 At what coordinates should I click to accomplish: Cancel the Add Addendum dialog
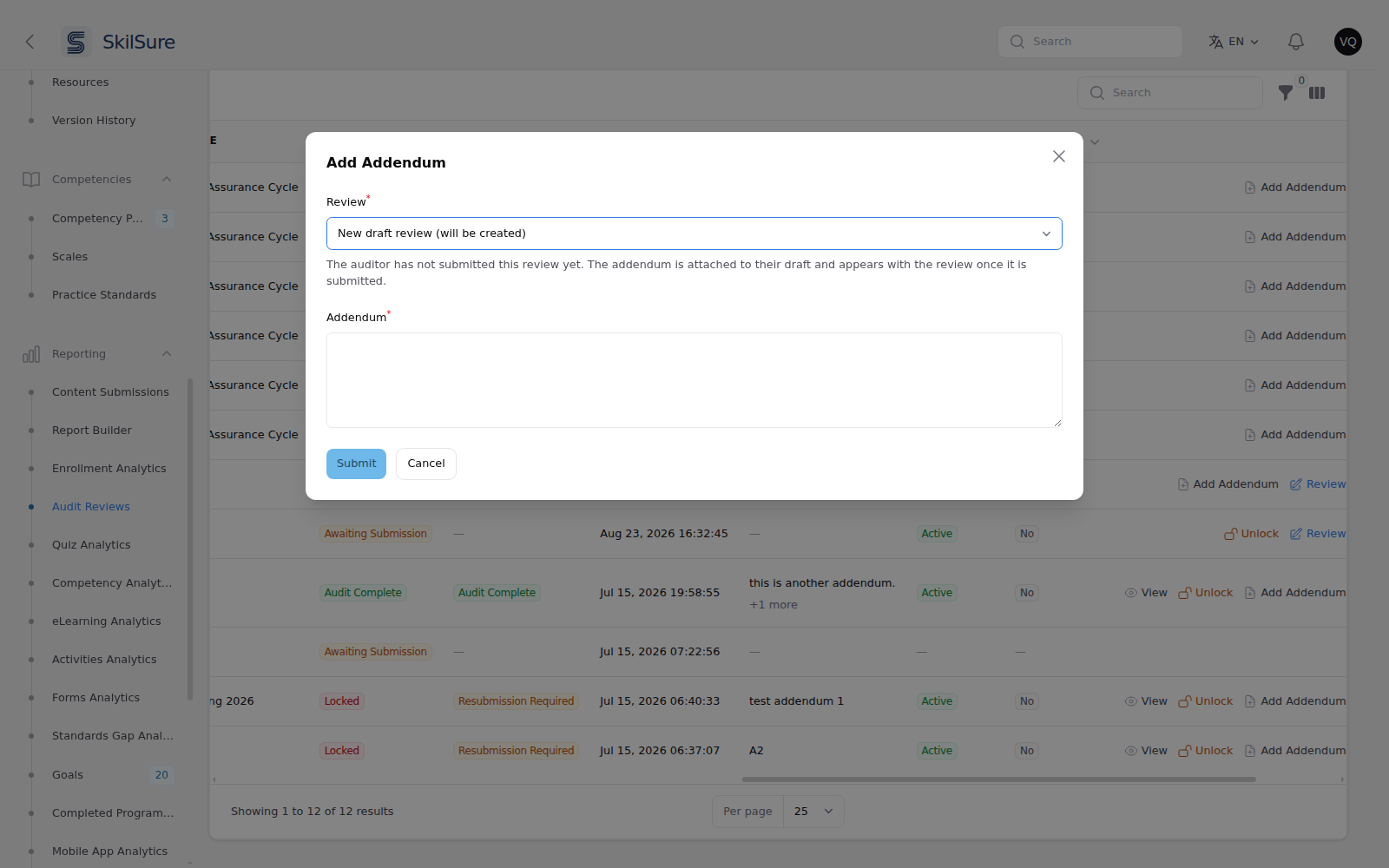(x=426, y=464)
